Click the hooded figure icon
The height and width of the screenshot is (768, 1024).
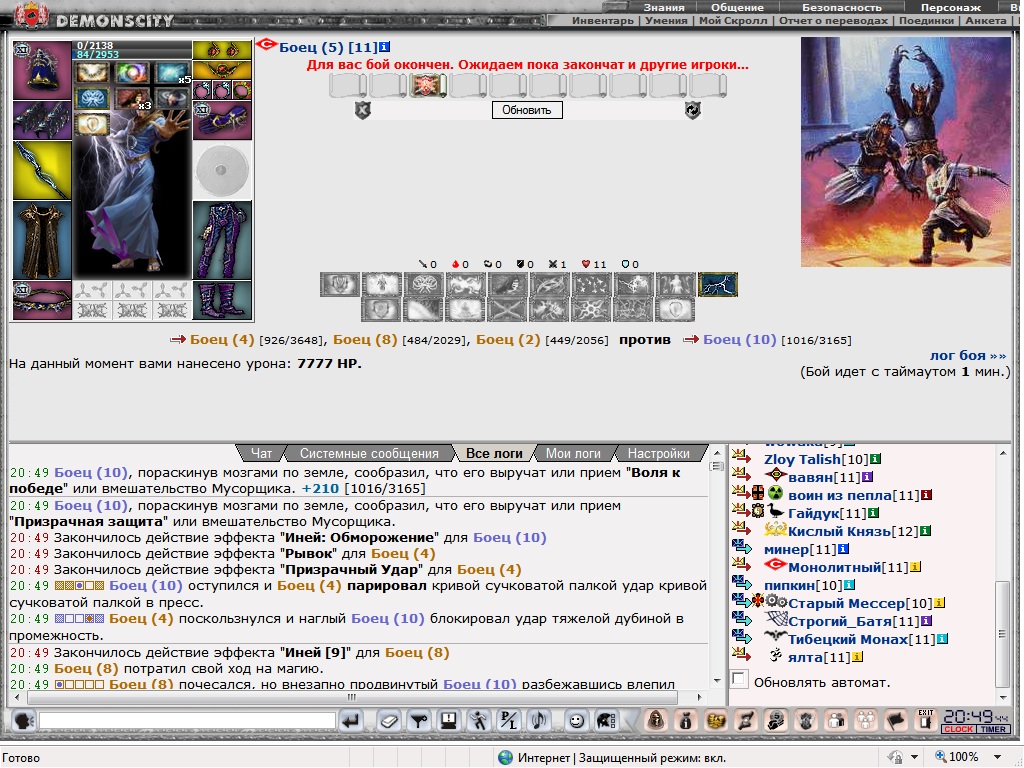click(656, 721)
